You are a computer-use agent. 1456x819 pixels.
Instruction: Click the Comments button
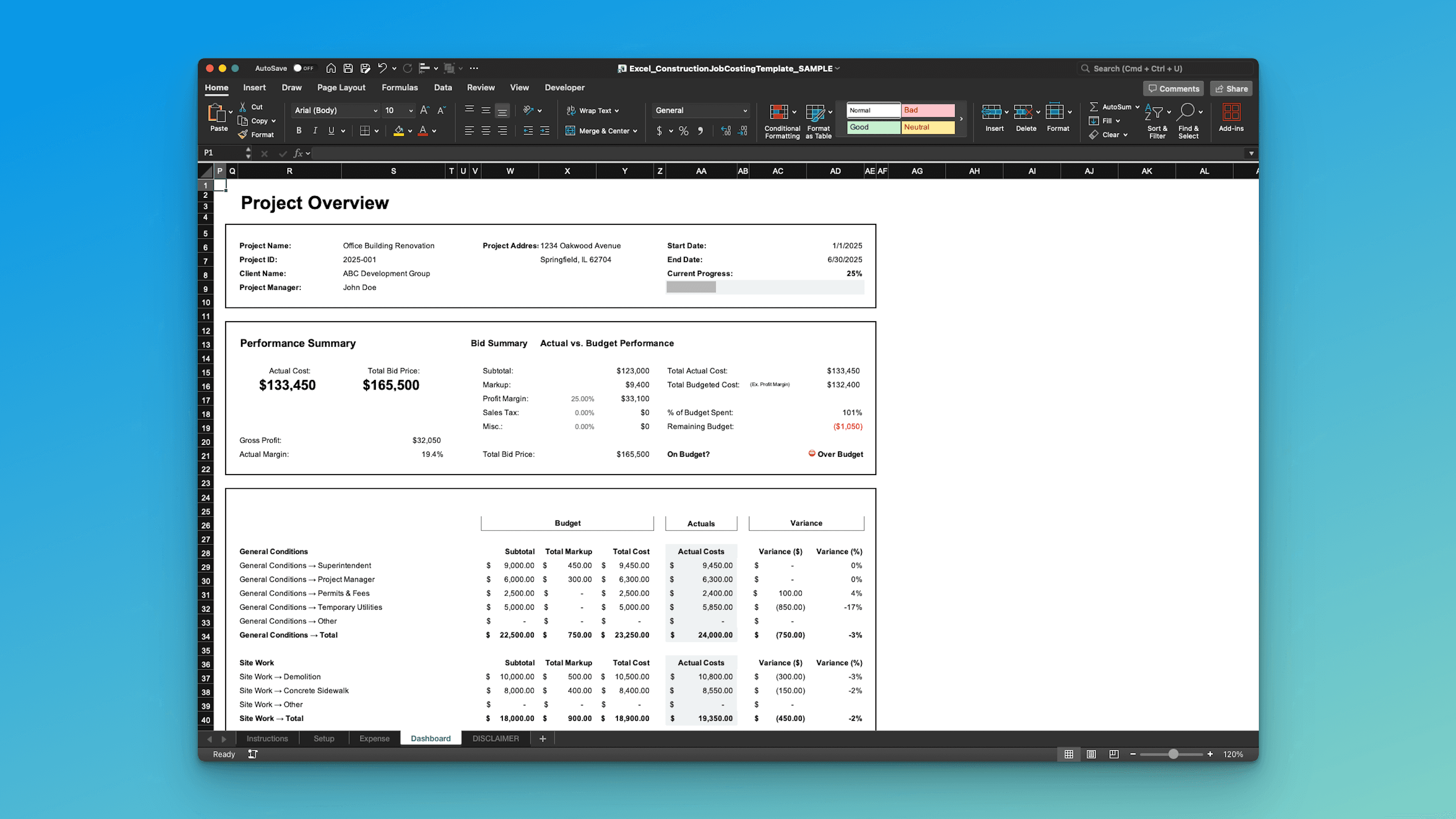[1173, 88]
